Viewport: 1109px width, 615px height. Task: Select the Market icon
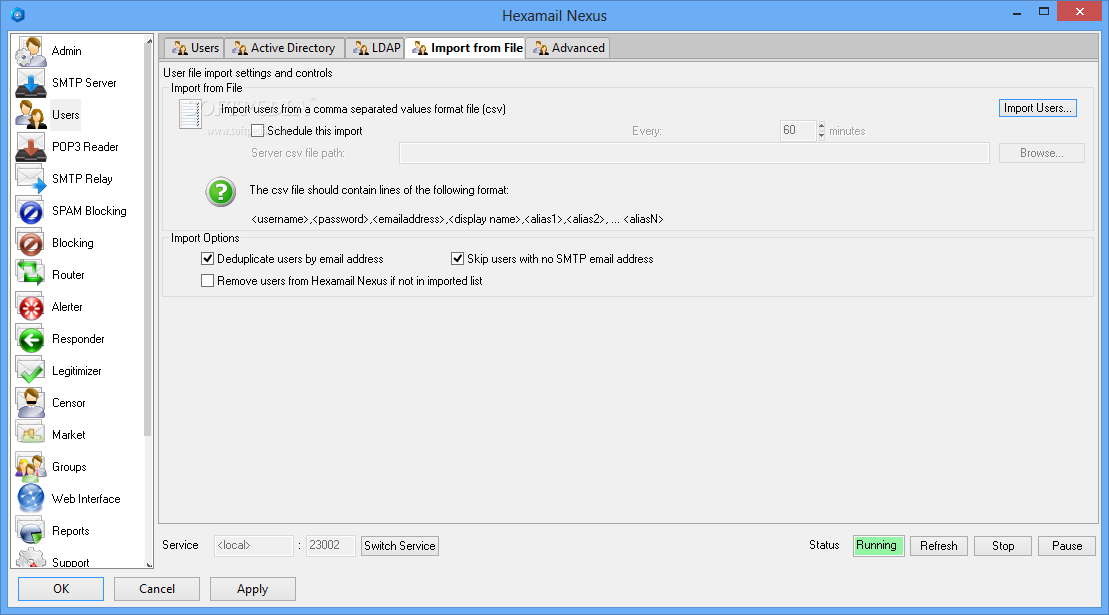click(31, 435)
